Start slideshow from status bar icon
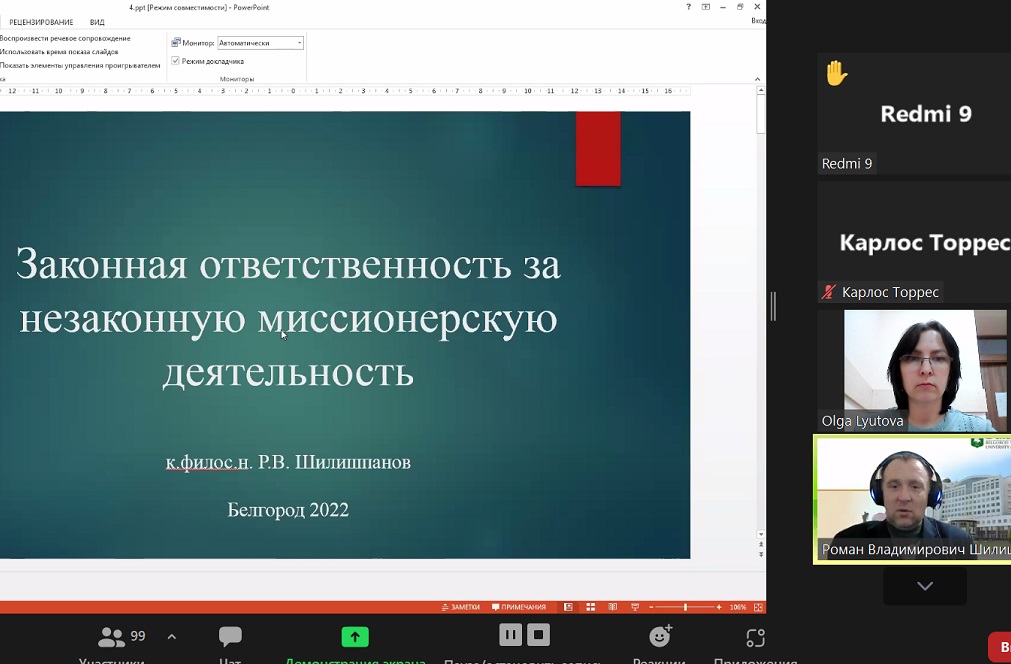This screenshot has width=1011, height=664. [634, 607]
